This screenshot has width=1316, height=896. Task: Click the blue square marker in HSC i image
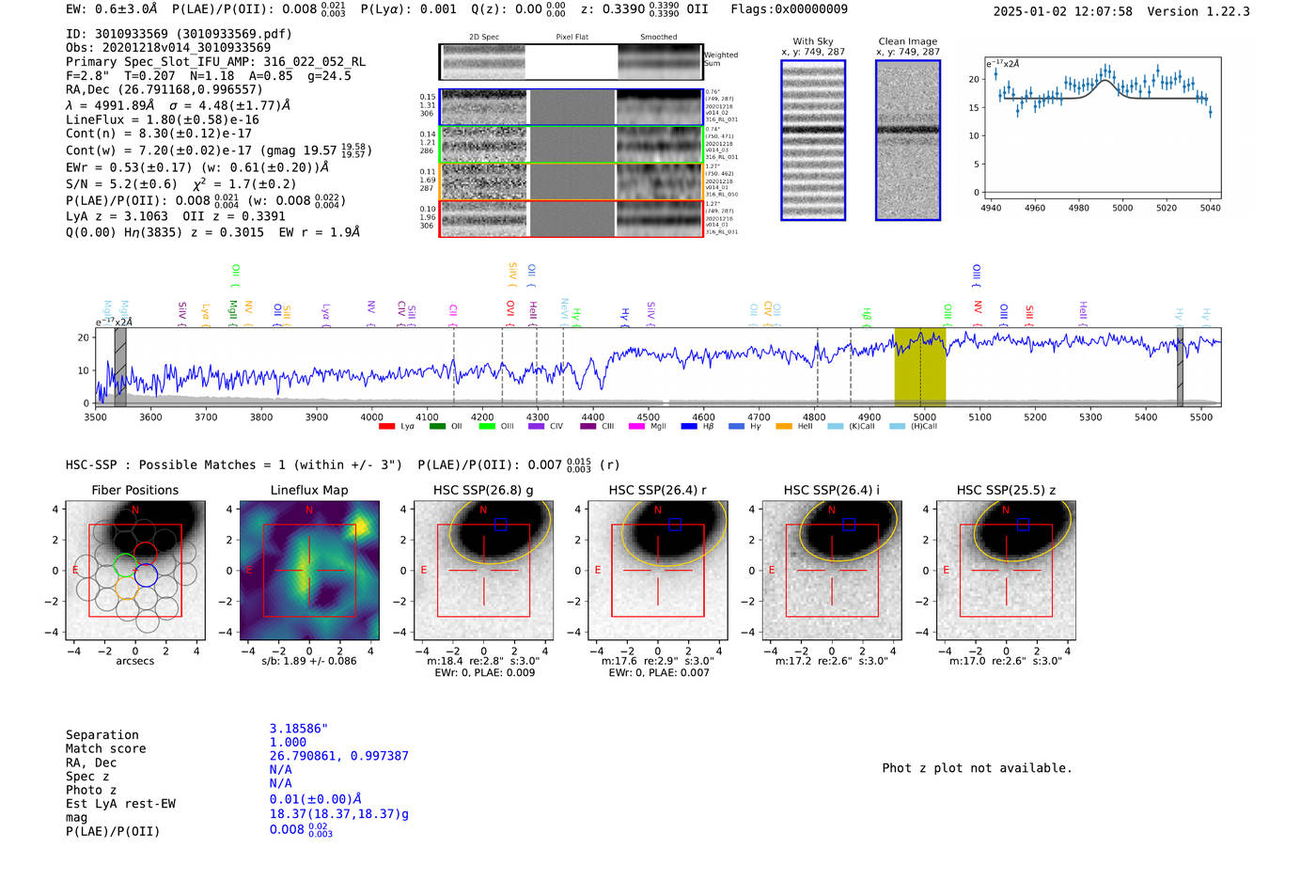pos(849,525)
